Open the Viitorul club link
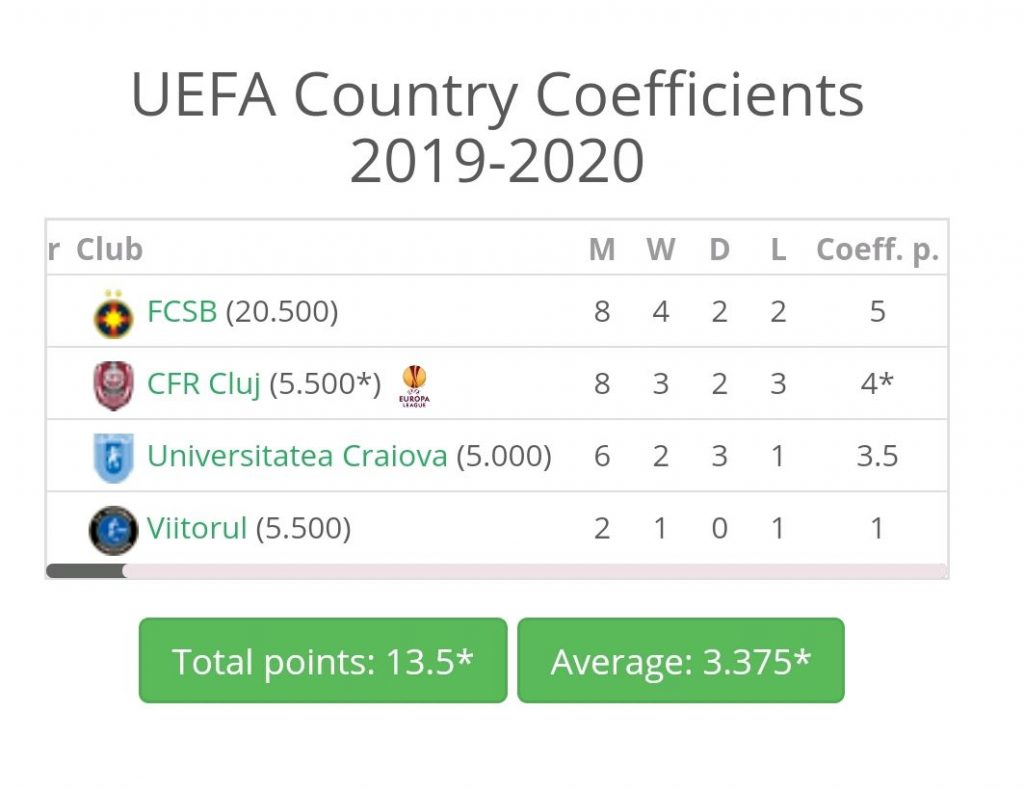 (x=197, y=528)
